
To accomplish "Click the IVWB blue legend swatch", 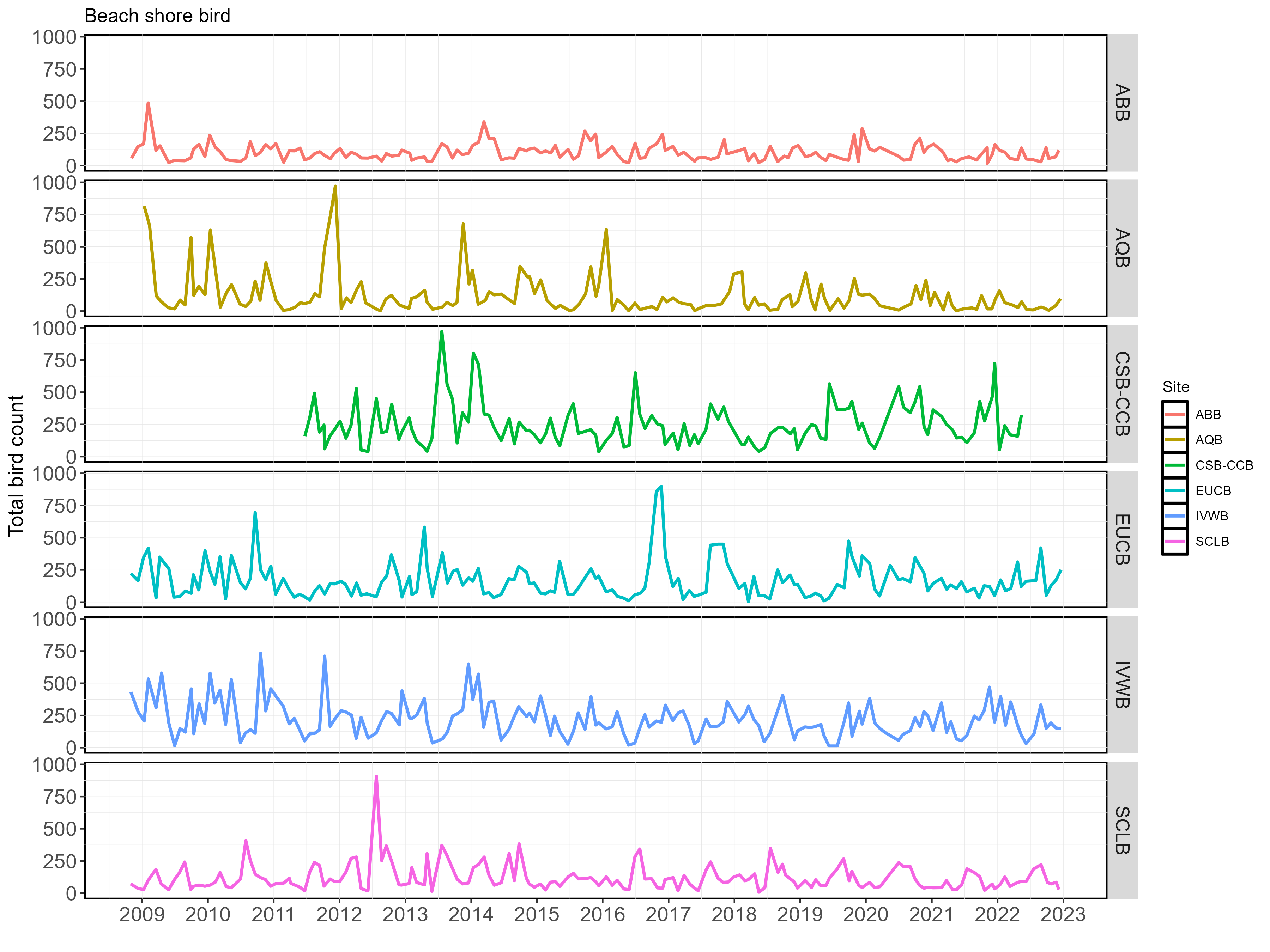I will [x=1175, y=516].
